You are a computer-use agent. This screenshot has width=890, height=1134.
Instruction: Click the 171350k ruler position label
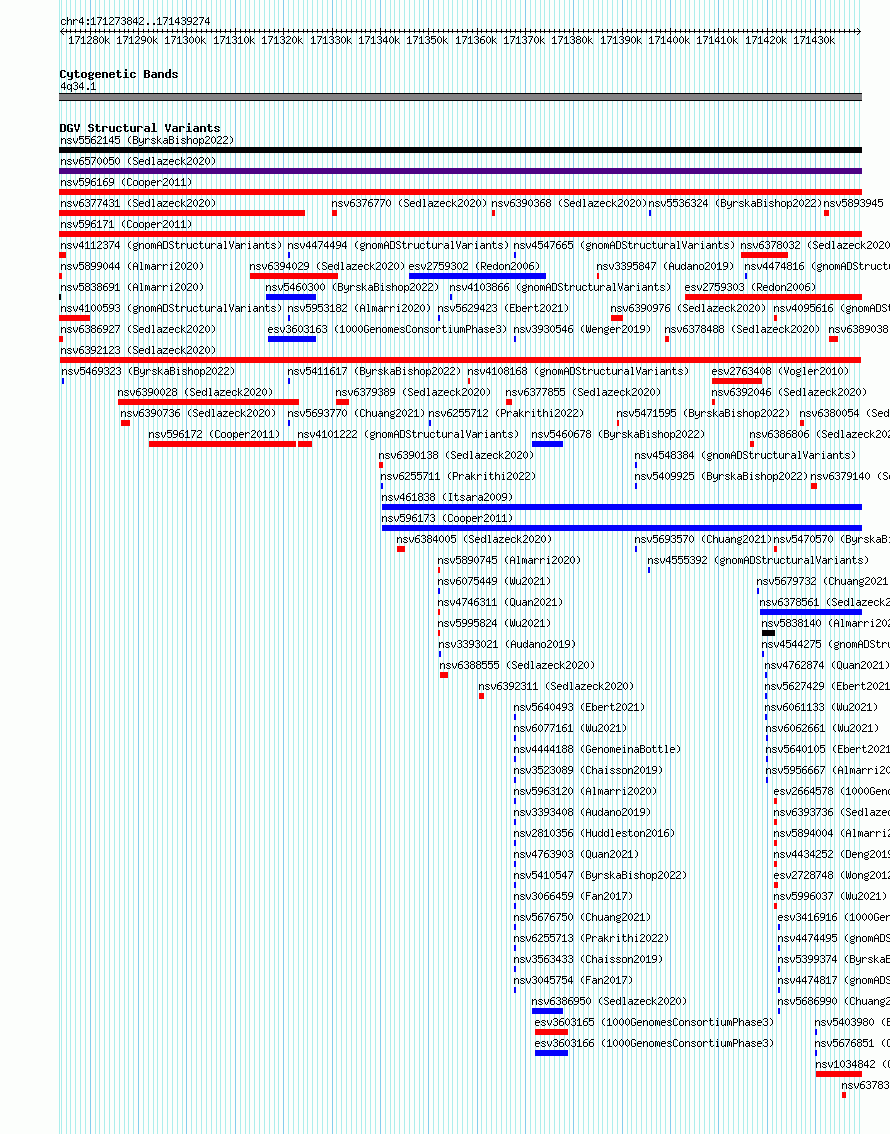click(x=427, y=40)
